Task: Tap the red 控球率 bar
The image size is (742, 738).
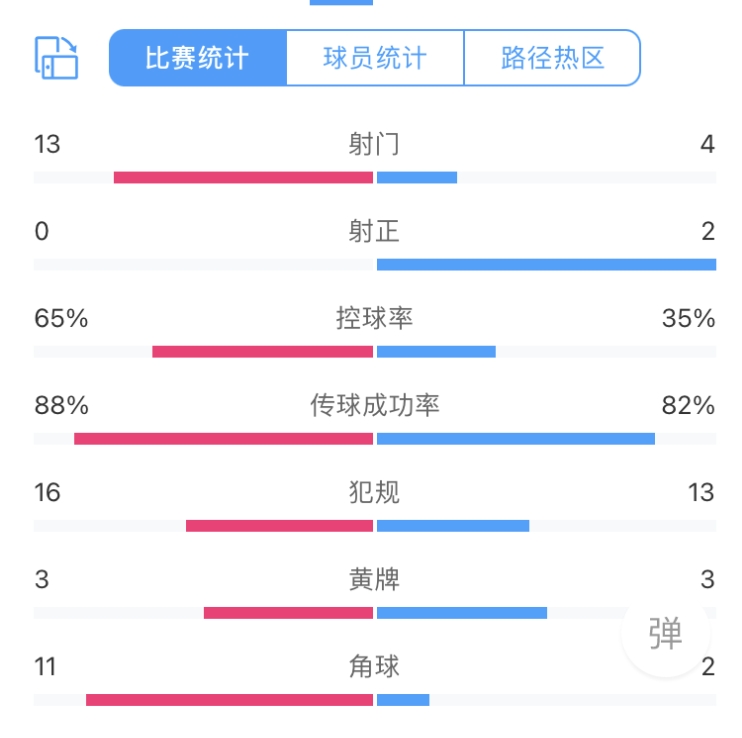Action: click(263, 352)
